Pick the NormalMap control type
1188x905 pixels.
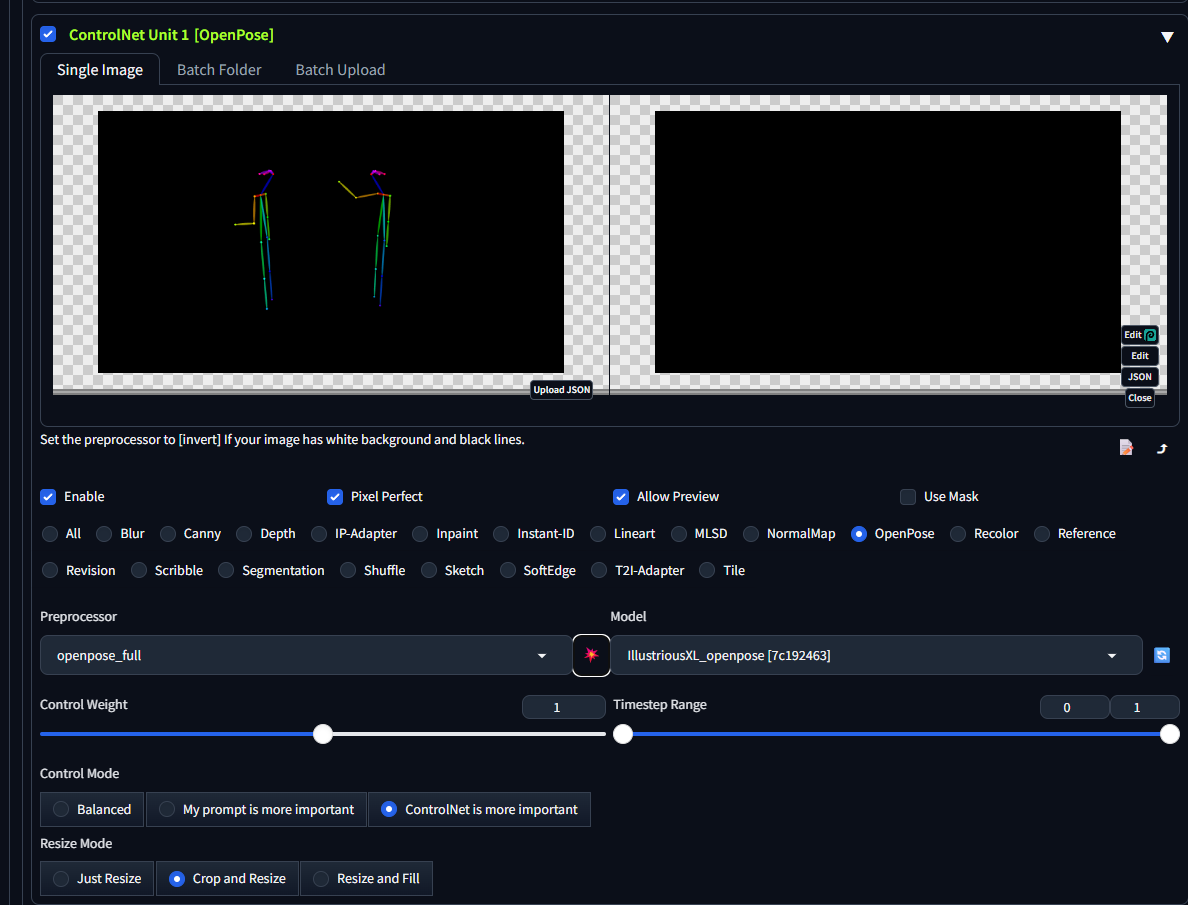(789, 534)
